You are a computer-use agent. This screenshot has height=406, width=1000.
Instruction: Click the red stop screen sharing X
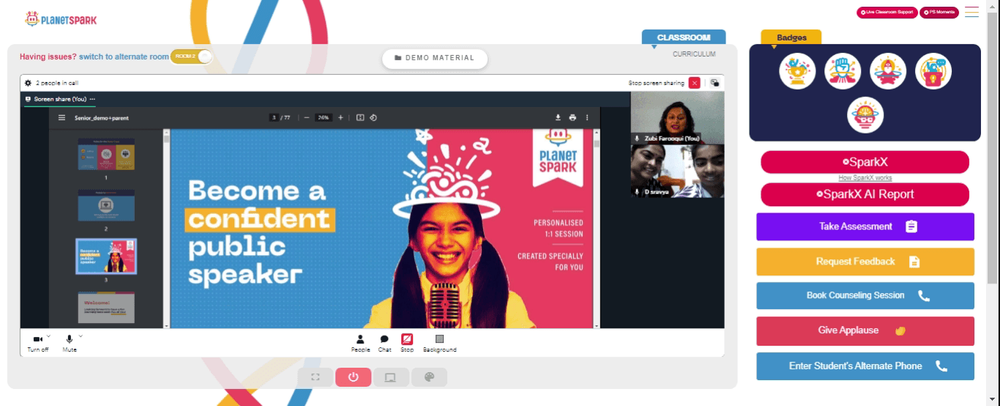click(x=695, y=83)
